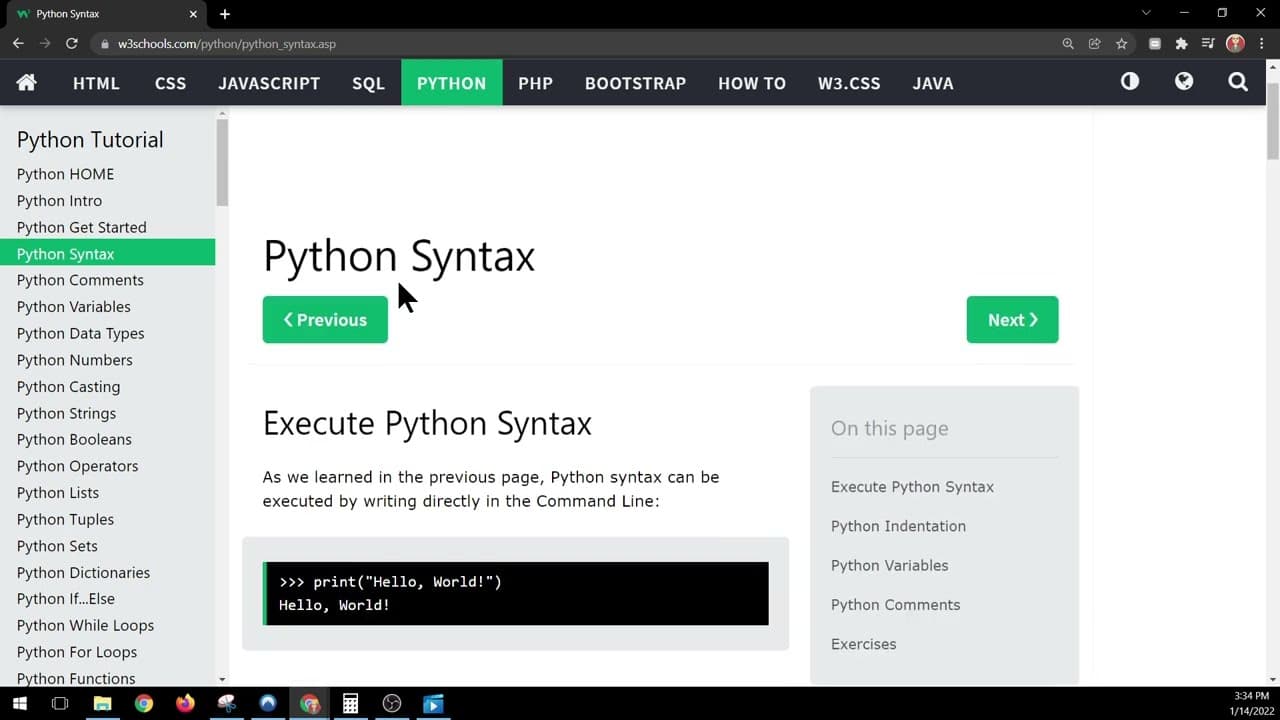1280x720 pixels.
Task: Open a new browser tab
Action: (x=225, y=14)
